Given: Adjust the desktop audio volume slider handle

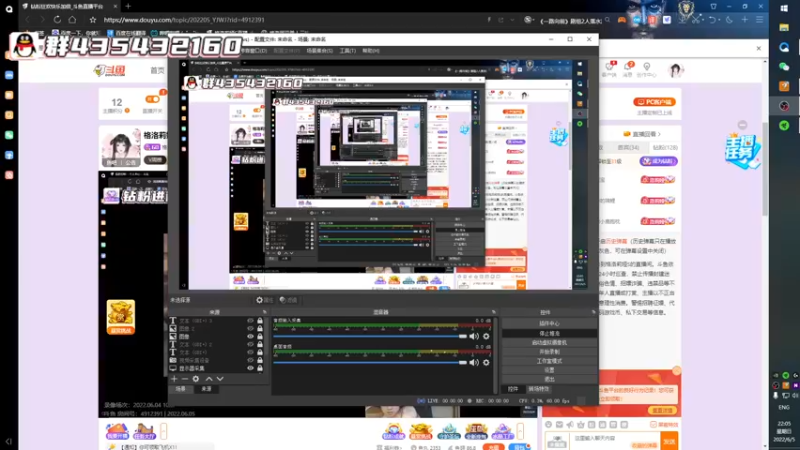Looking at the screenshot, I should coord(462,362).
